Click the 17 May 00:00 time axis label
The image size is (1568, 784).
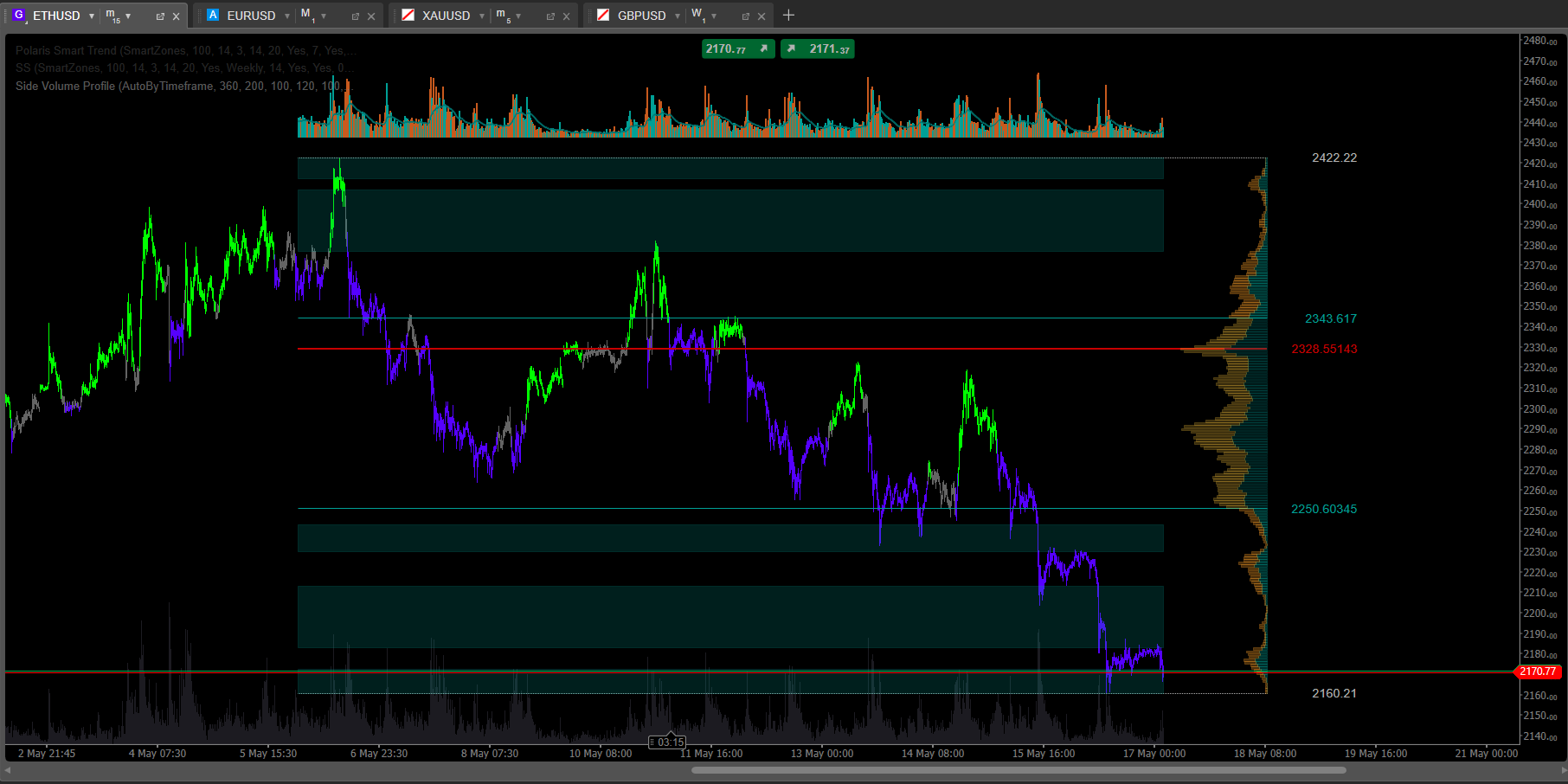click(x=1154, y=754)
